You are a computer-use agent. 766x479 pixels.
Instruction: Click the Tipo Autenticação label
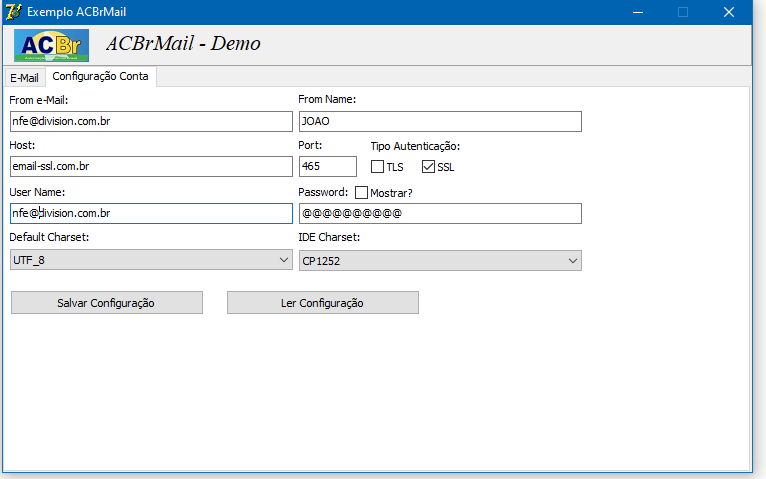tap(415, 146)
